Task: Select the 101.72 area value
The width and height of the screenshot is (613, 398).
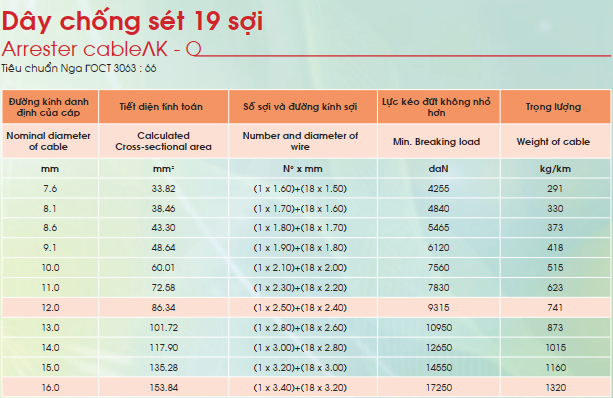Action: [163, 328]
